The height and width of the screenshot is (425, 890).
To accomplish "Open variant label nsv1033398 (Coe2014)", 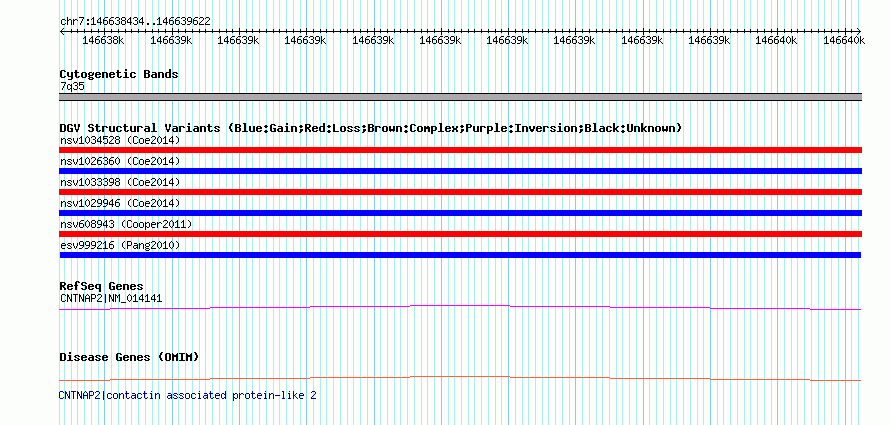I will pyautogui.click(x=120, y=182).
